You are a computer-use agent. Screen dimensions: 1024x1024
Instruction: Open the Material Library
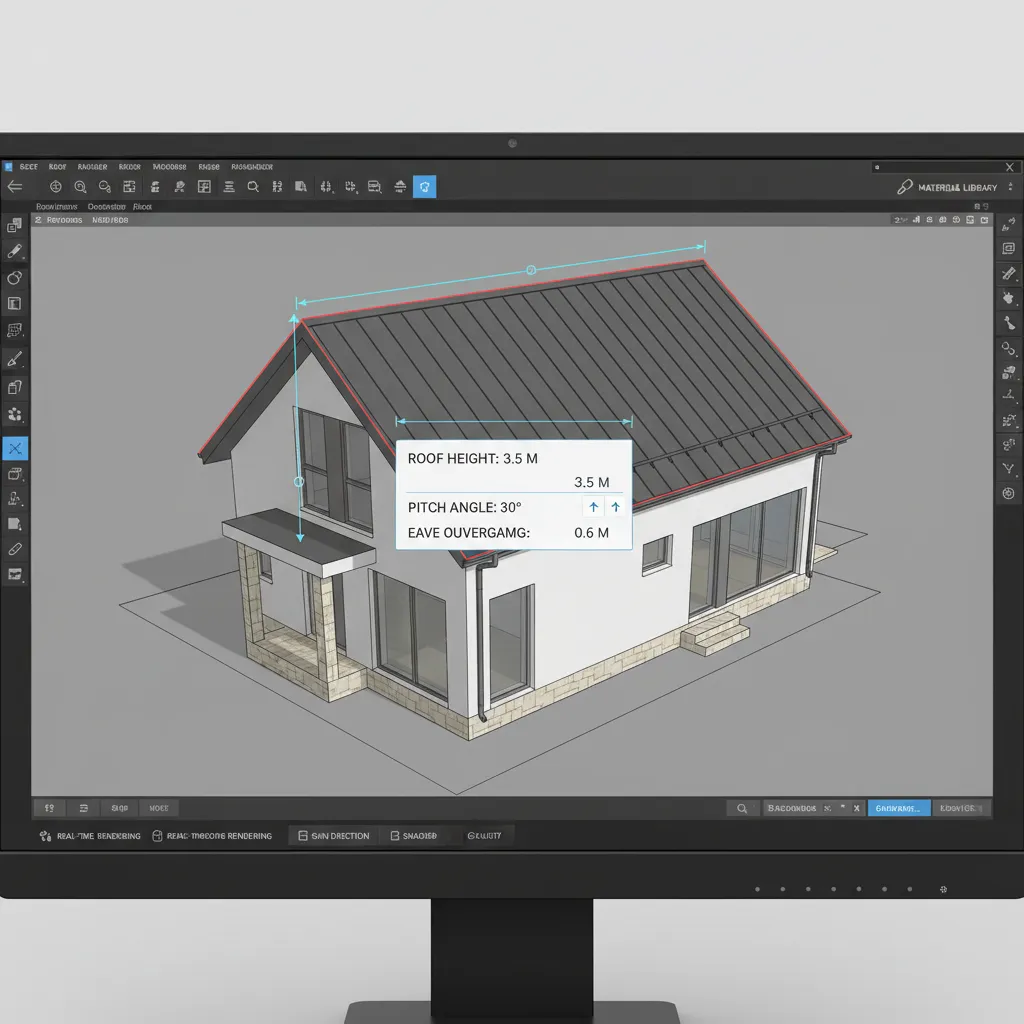point(955,187)
